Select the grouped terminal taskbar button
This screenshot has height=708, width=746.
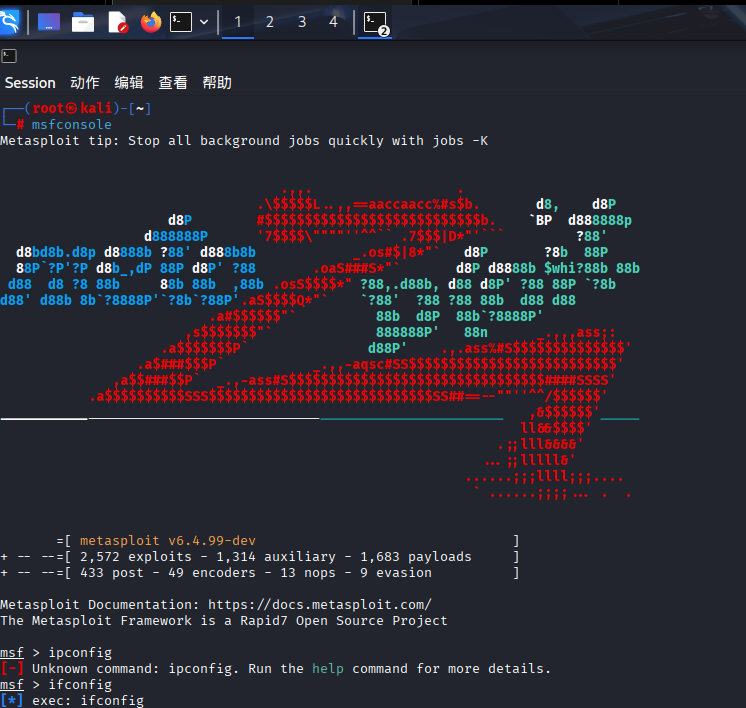coord(375,23)
